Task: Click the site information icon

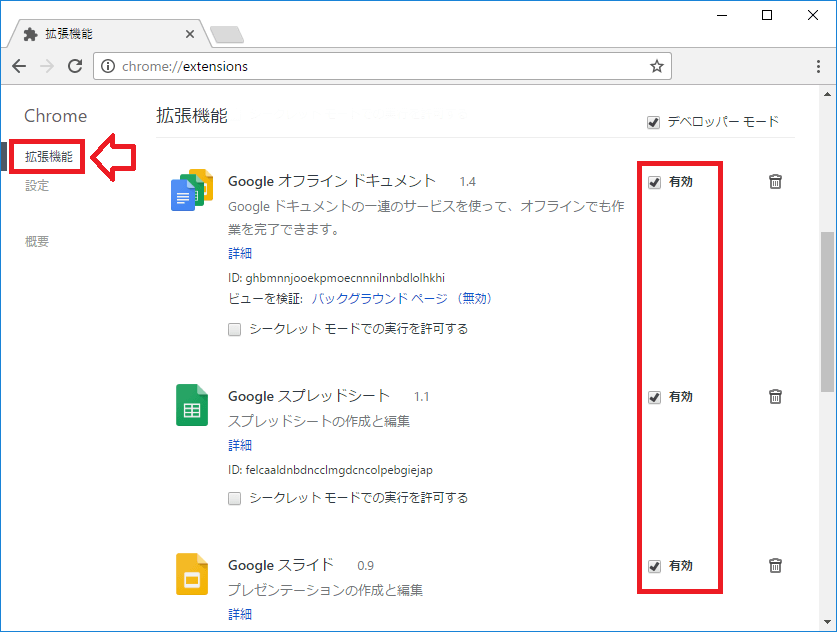Action: 107,66
